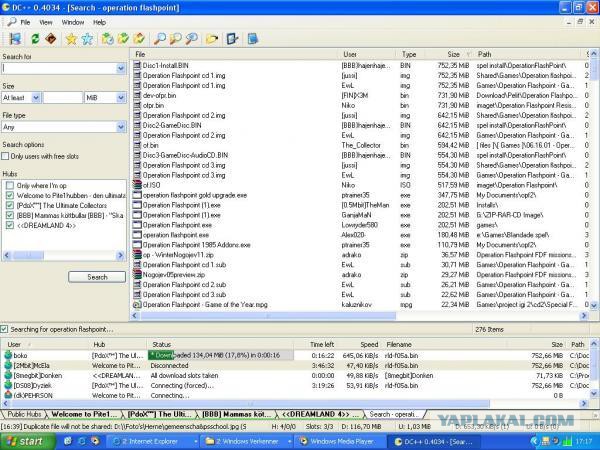Screen dimensions: 600x450
Task: Open Favorite Users blue star icon
Action: [87, 39]
